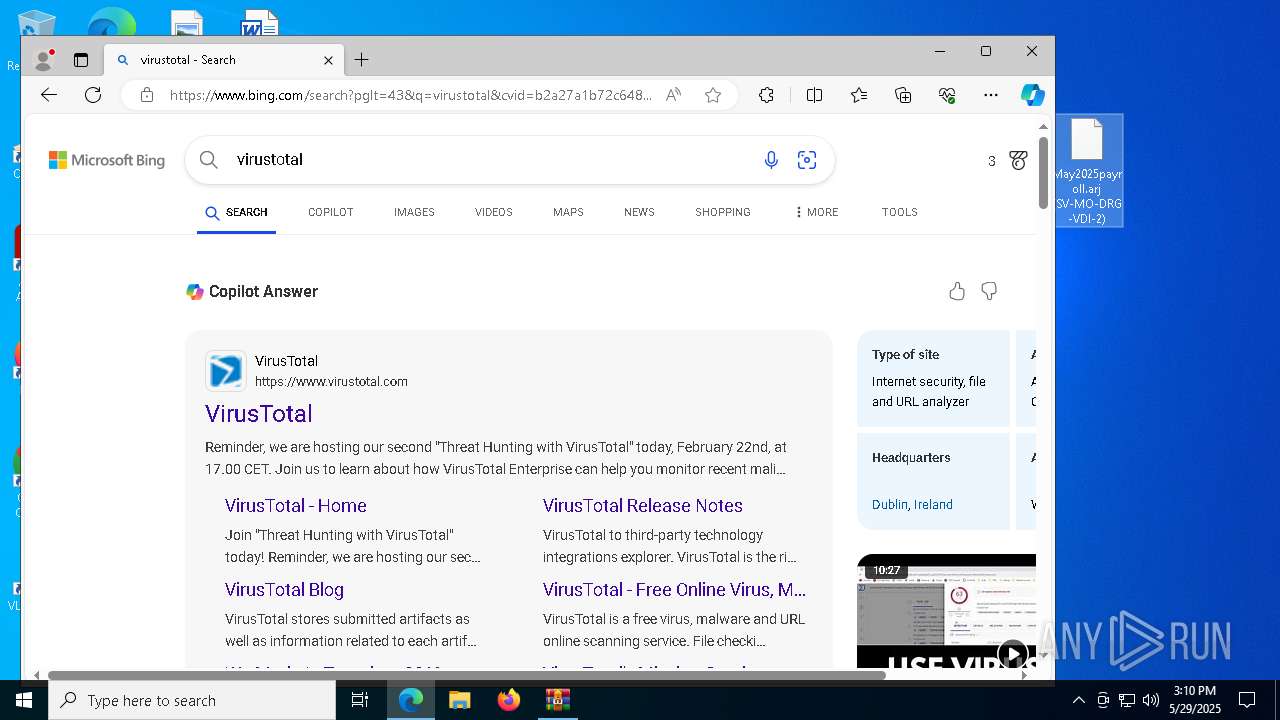1280x720 pixels.
Task: Click the taskbar search box
Action: [192, 700]
